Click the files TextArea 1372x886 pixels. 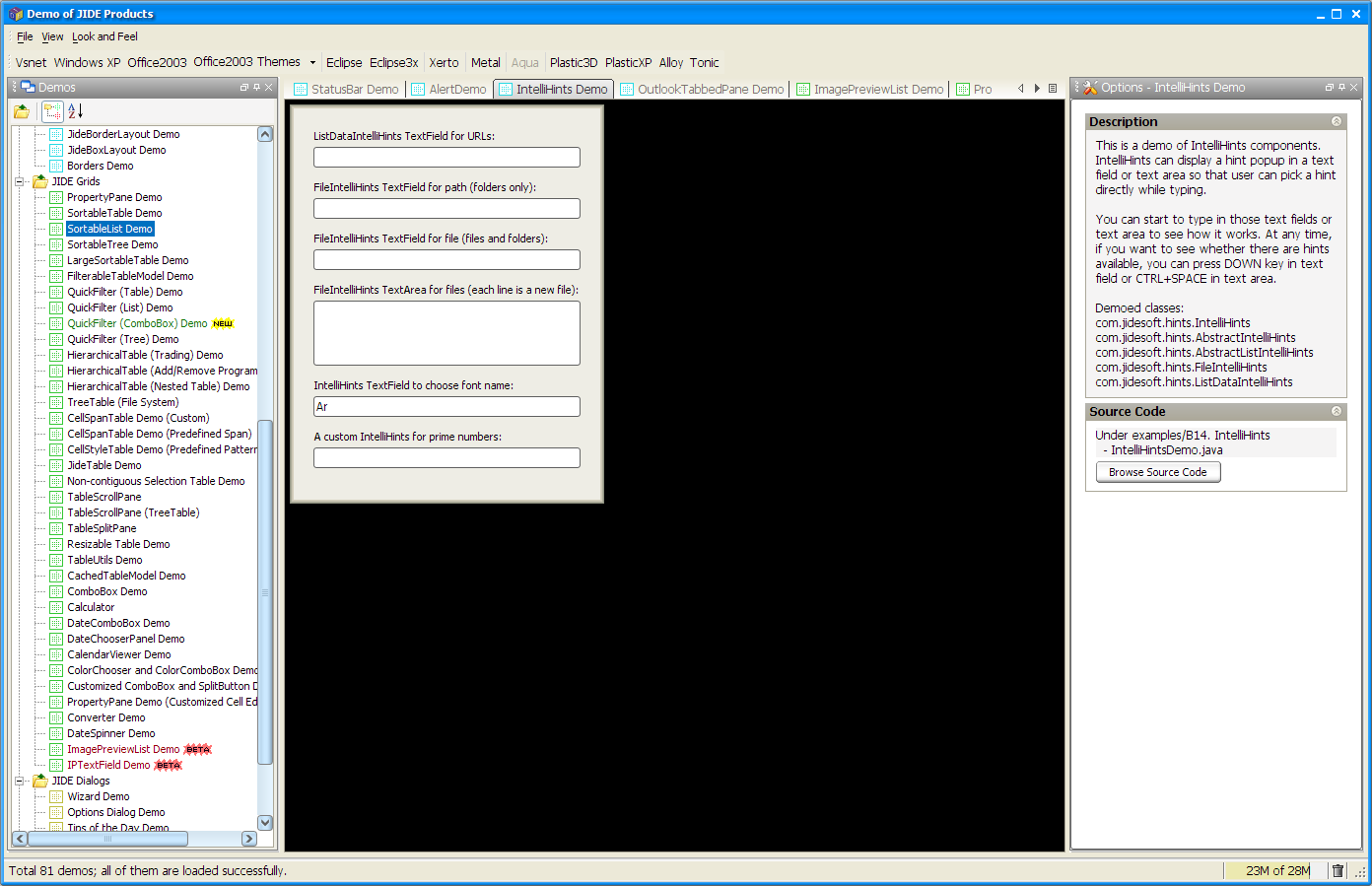click(x=446, y=333)
